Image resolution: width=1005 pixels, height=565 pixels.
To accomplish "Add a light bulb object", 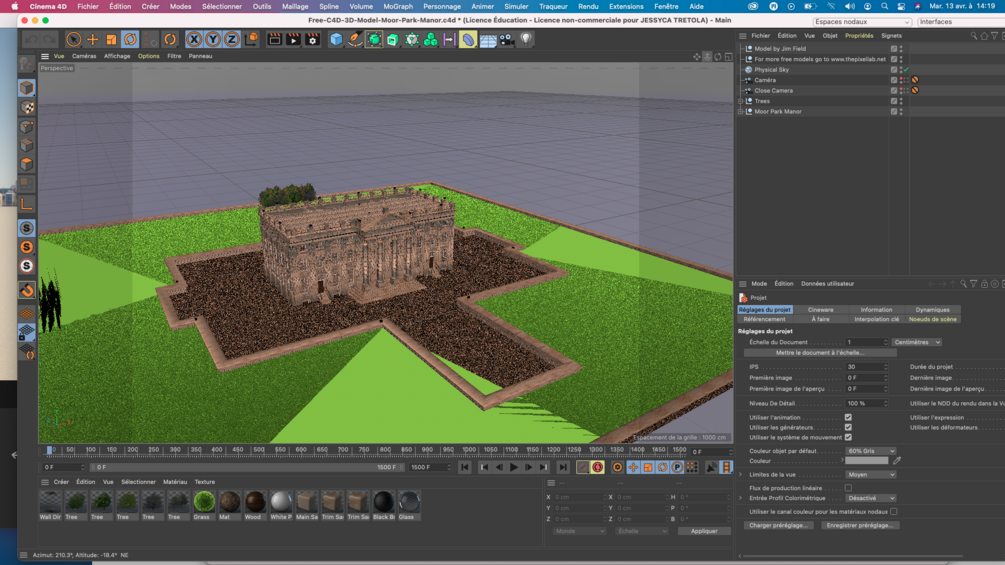I will click(526, 40).
